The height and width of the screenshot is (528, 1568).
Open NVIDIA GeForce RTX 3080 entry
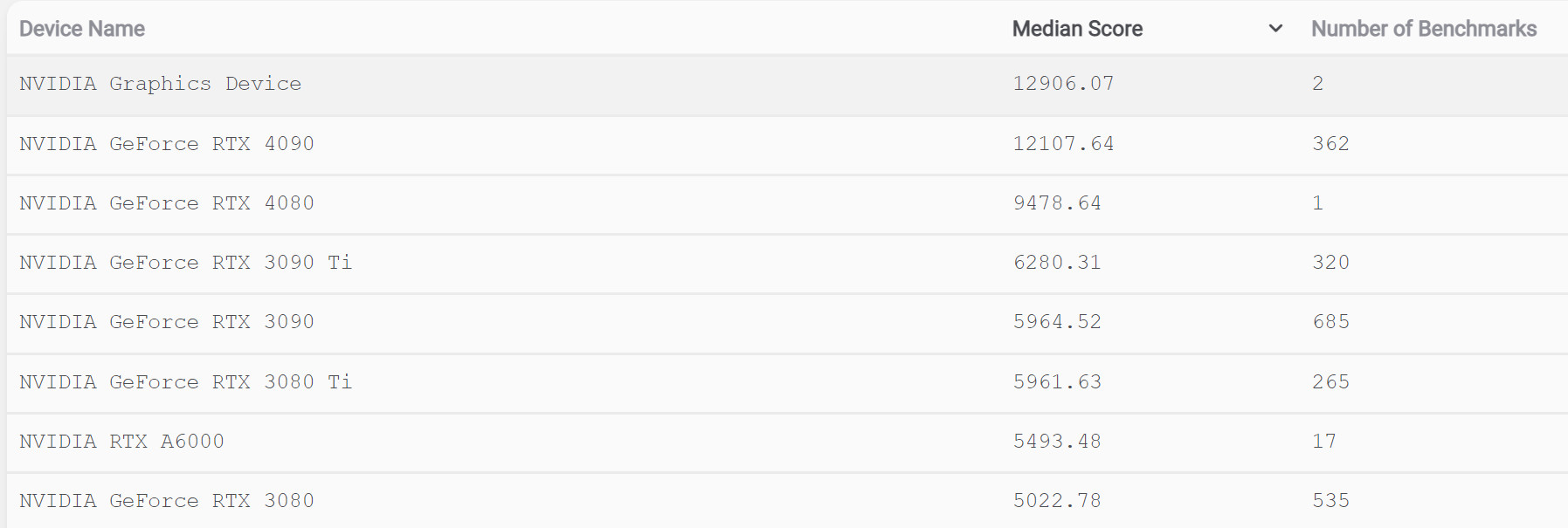(x=167, y=501)
